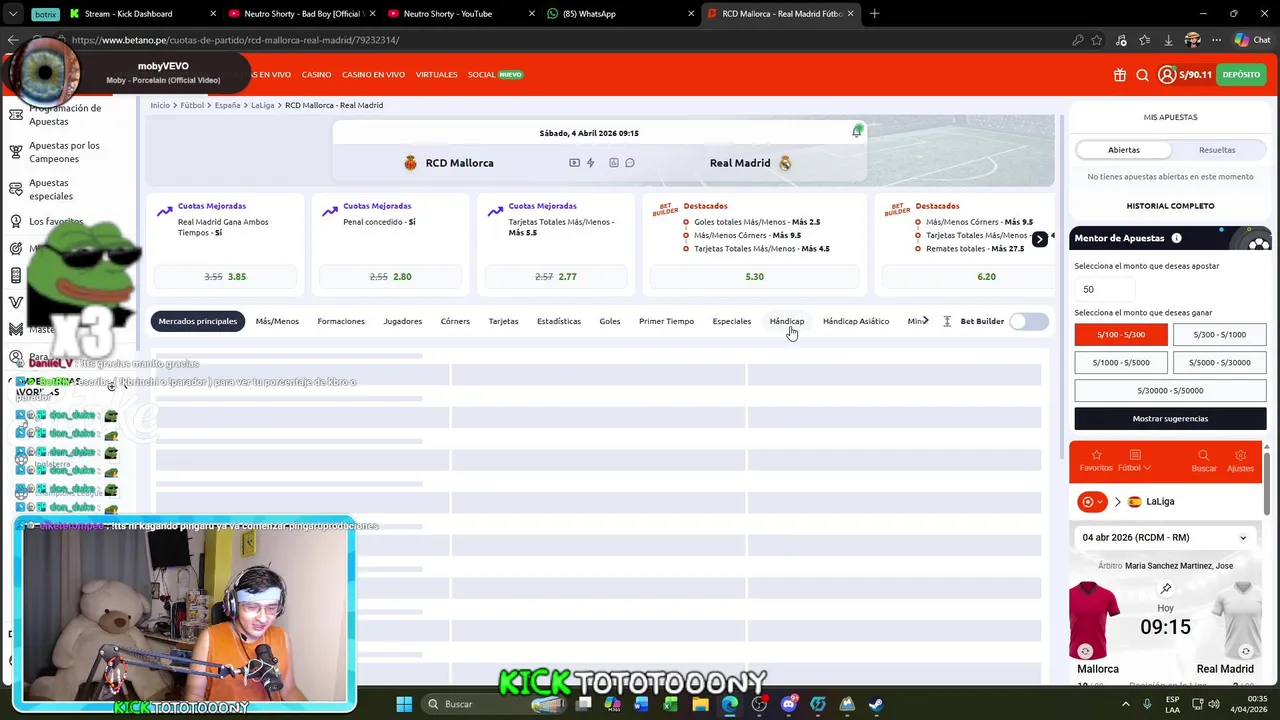Select the S/30000 - S/50000 winning range
Image resolution: width=1280 pixels, height=720 pixels.
pos(1170,391)
